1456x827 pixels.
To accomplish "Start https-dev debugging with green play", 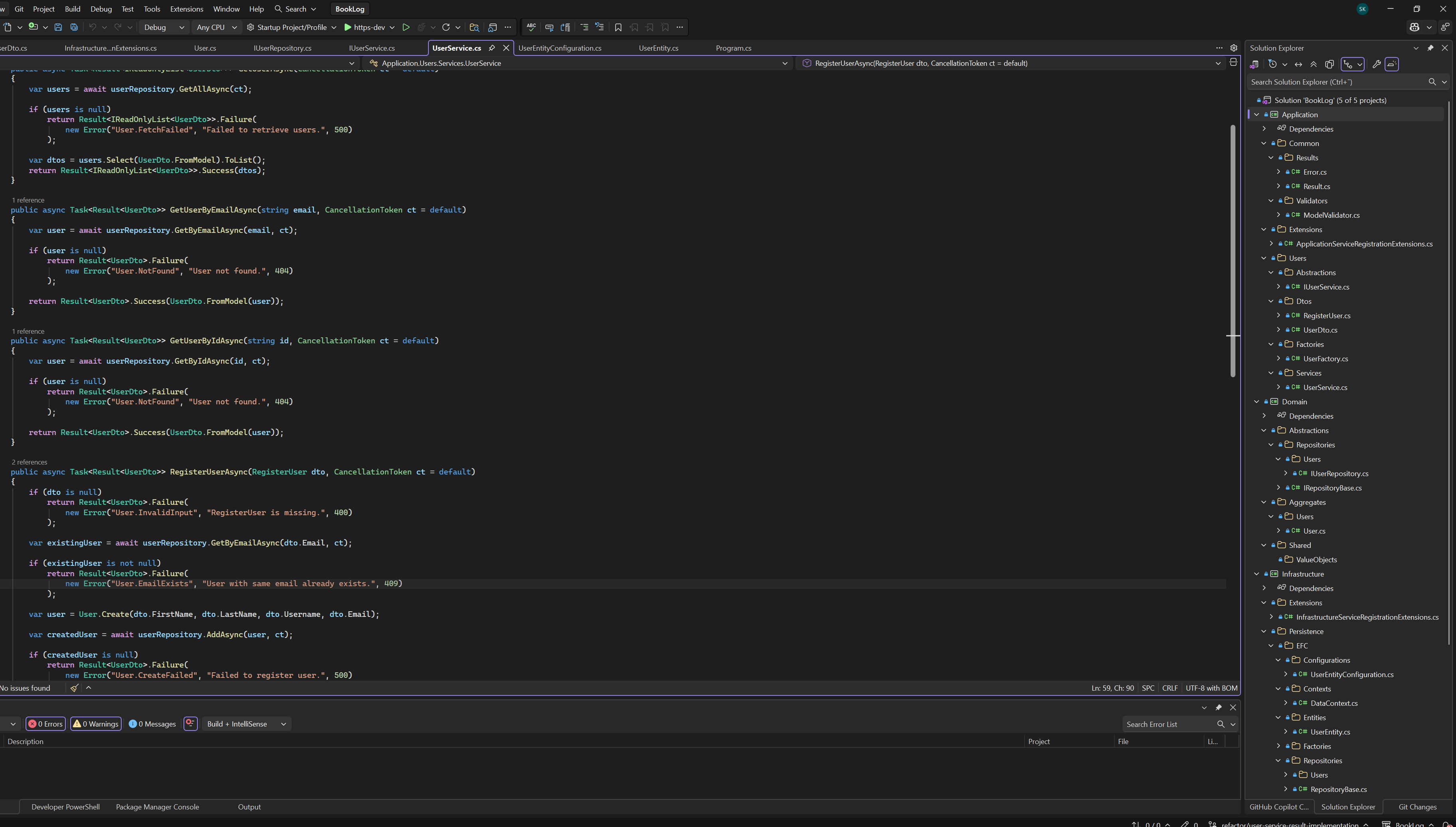I will (x=348, y=27).
